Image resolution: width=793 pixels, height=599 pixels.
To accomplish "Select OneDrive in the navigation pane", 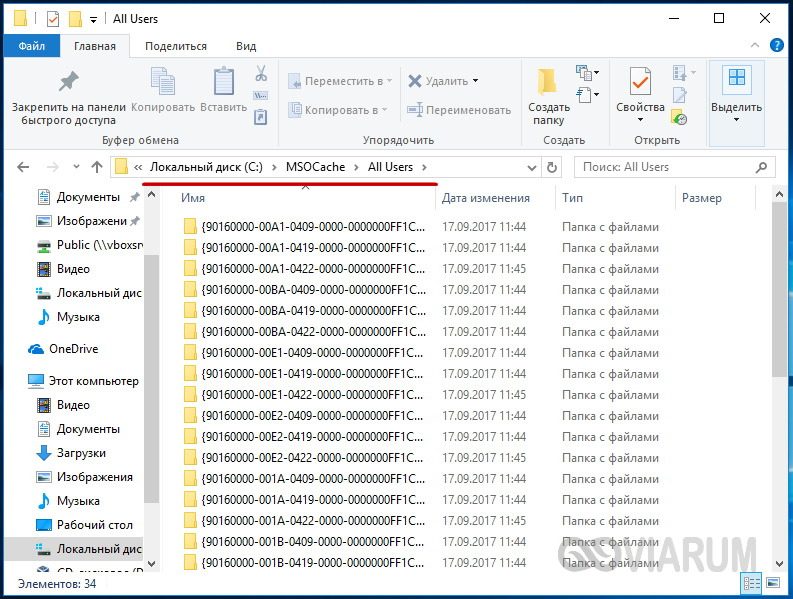I will pyautogui.click(x=73, y=349).
